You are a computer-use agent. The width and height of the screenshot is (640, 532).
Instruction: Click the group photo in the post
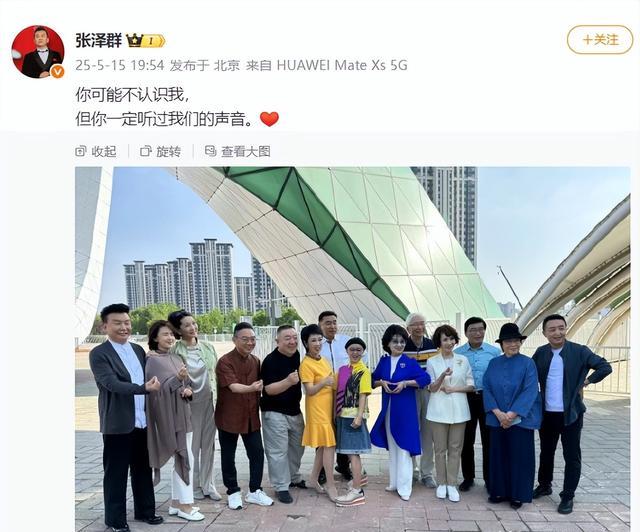point(352,349)
